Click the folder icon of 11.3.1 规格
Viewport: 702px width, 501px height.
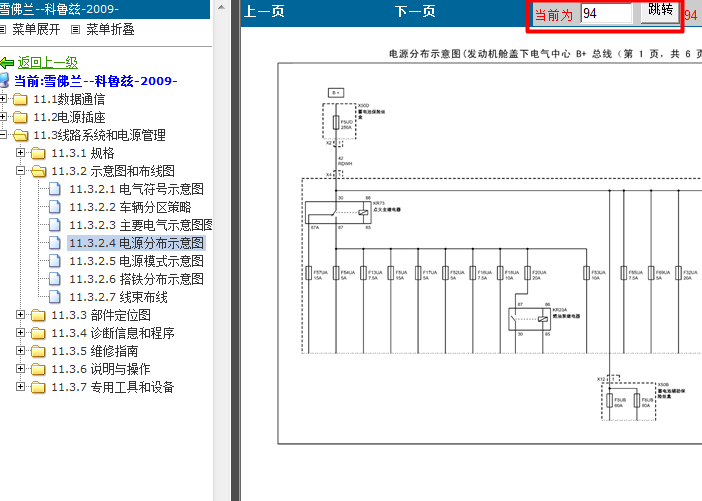coord(38,154)
